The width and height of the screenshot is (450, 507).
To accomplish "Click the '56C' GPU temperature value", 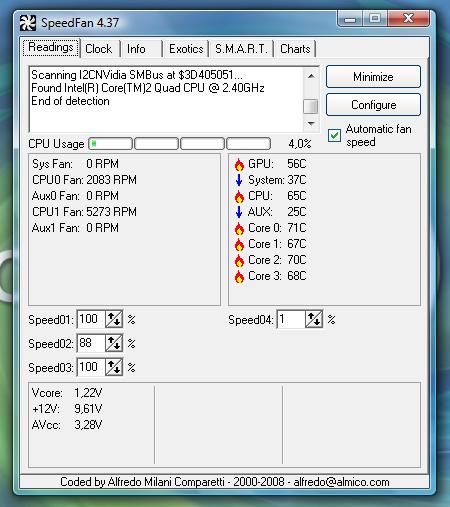I will click(297, 164).
